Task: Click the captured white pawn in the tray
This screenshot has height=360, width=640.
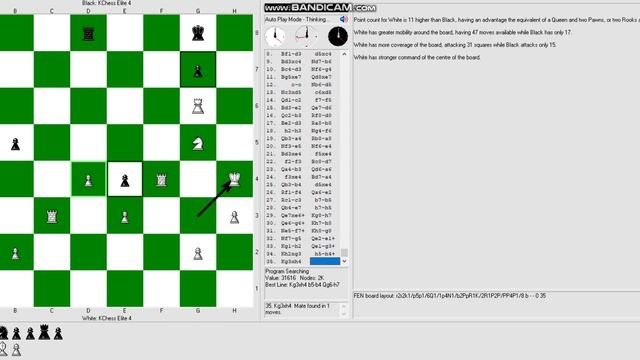Action: coord(16,349)
